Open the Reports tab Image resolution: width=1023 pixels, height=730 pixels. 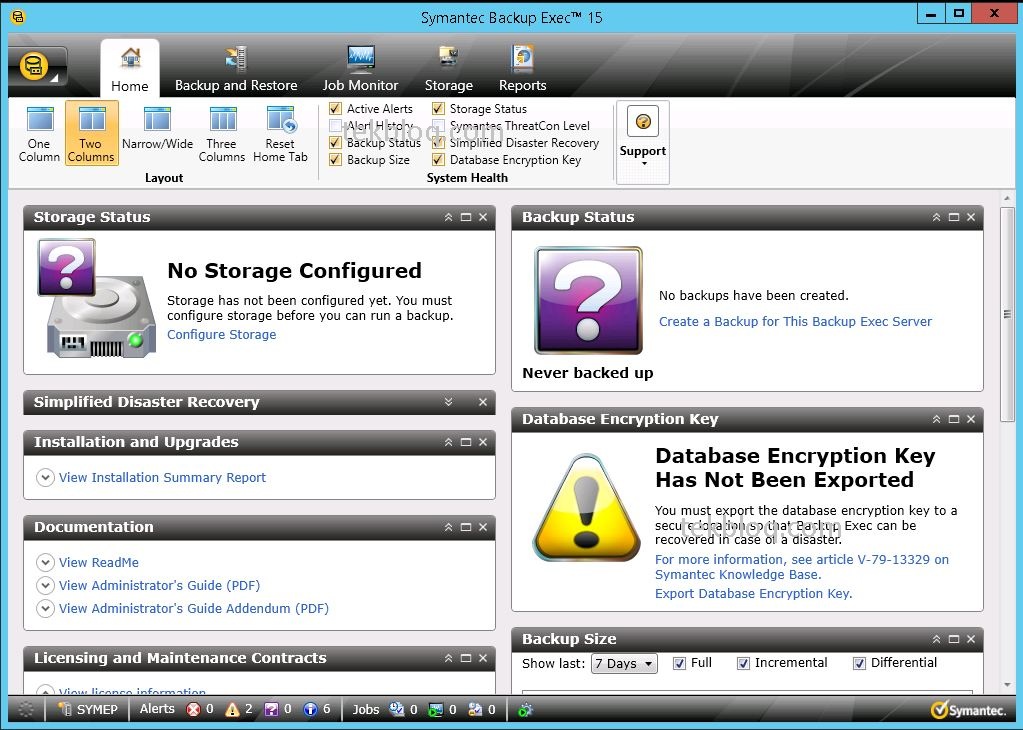523,68
